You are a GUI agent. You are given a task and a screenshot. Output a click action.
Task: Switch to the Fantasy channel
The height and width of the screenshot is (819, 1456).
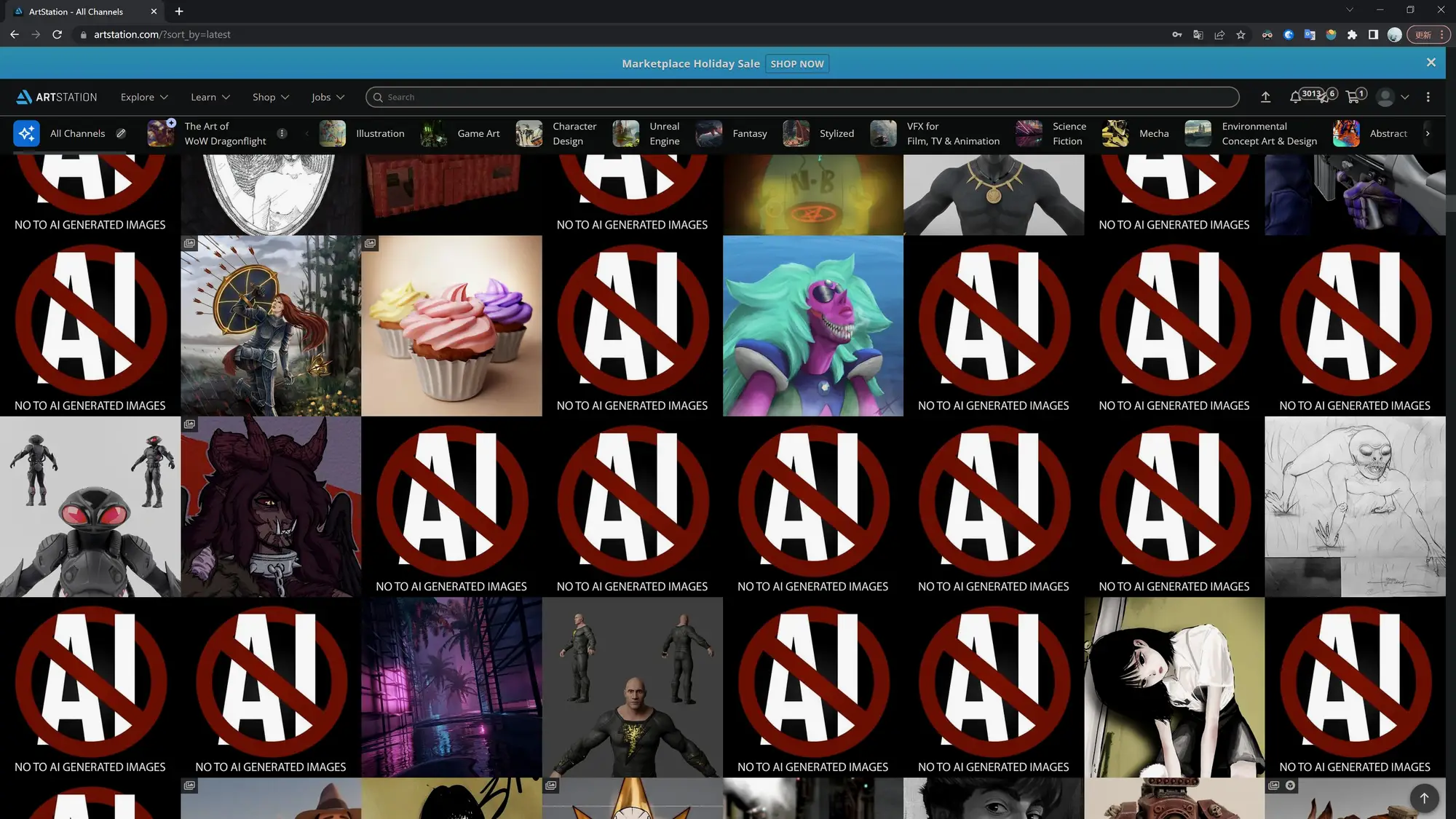click(732, 133)
